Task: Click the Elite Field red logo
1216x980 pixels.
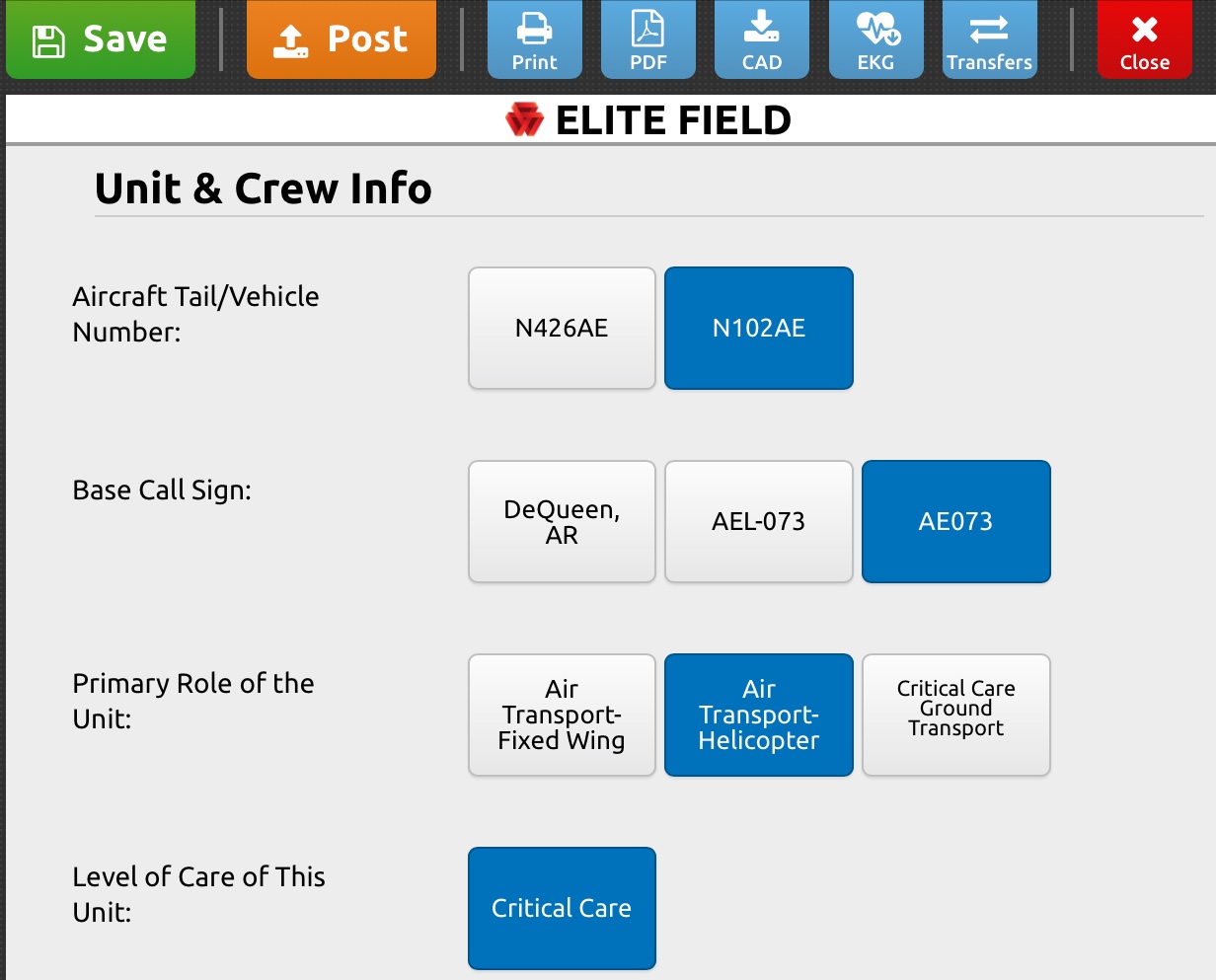Action: click(x=524, y=120)
